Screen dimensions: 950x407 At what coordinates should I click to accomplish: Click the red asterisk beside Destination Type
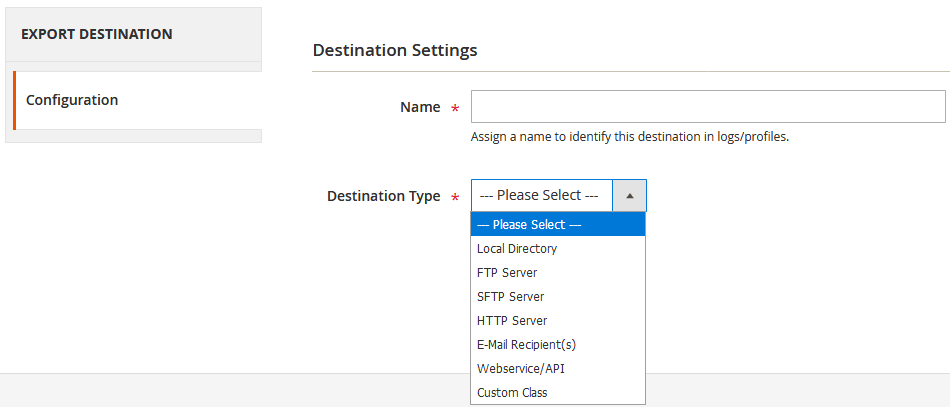pyautogui.click(x=455, y=197)
